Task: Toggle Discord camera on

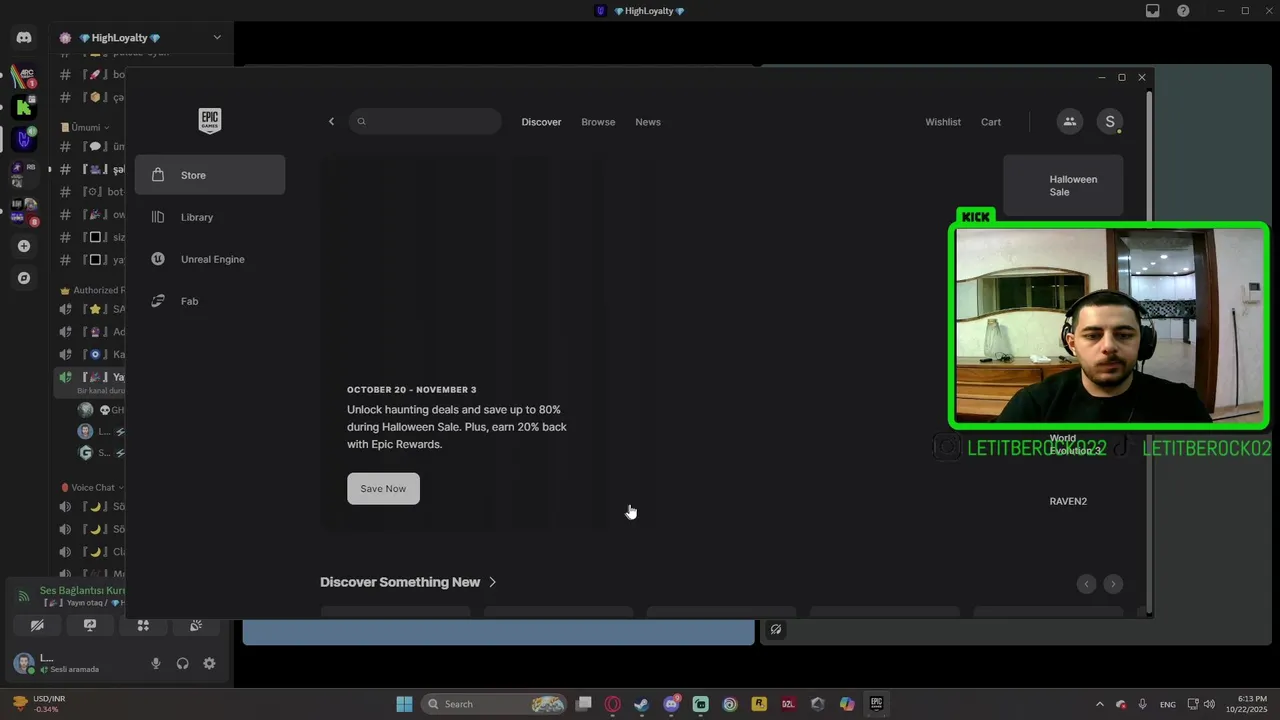Action: pos(37,626)
